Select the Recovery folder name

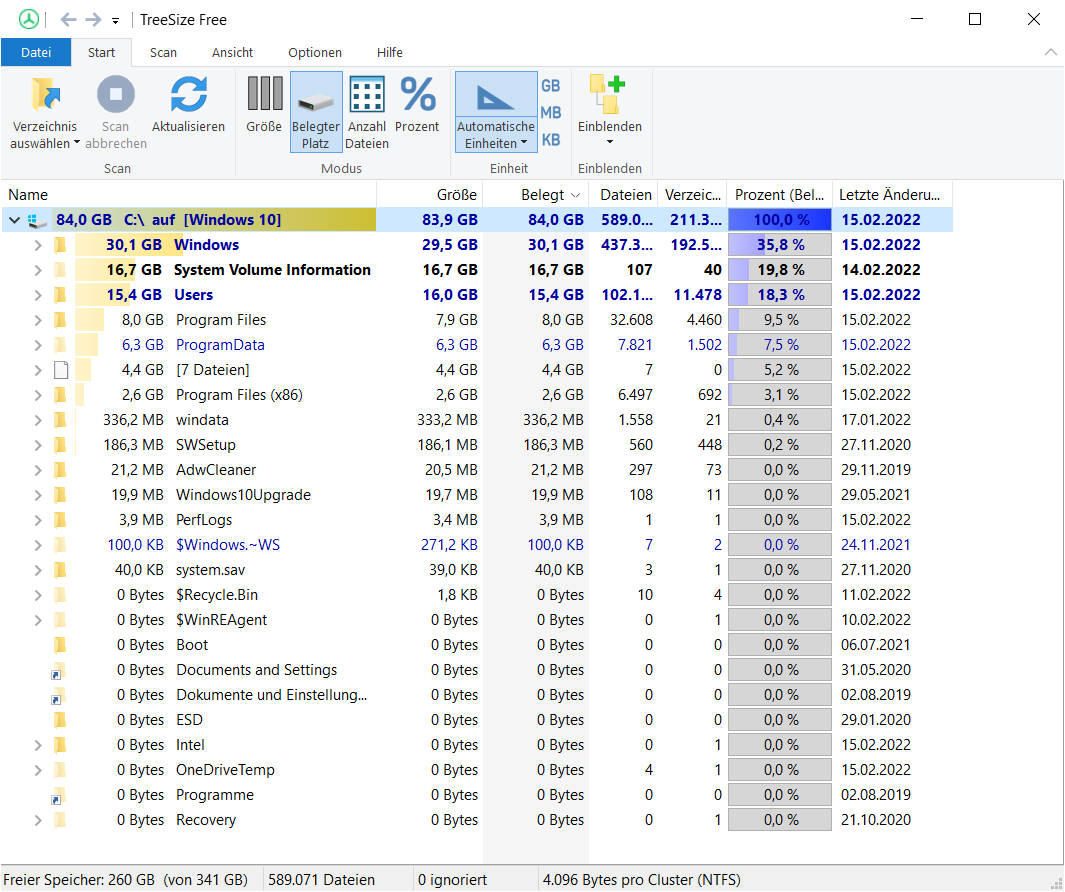(206, 820)
